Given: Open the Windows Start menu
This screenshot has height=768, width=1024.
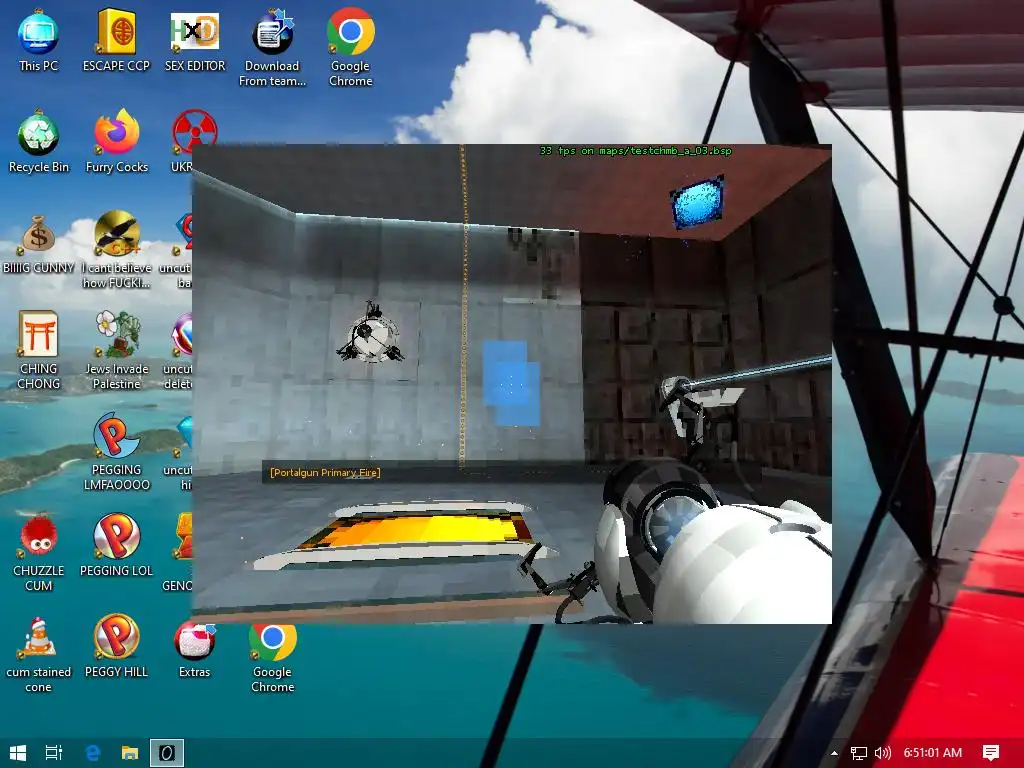Looking at the screenshot, I should (18, 753).
